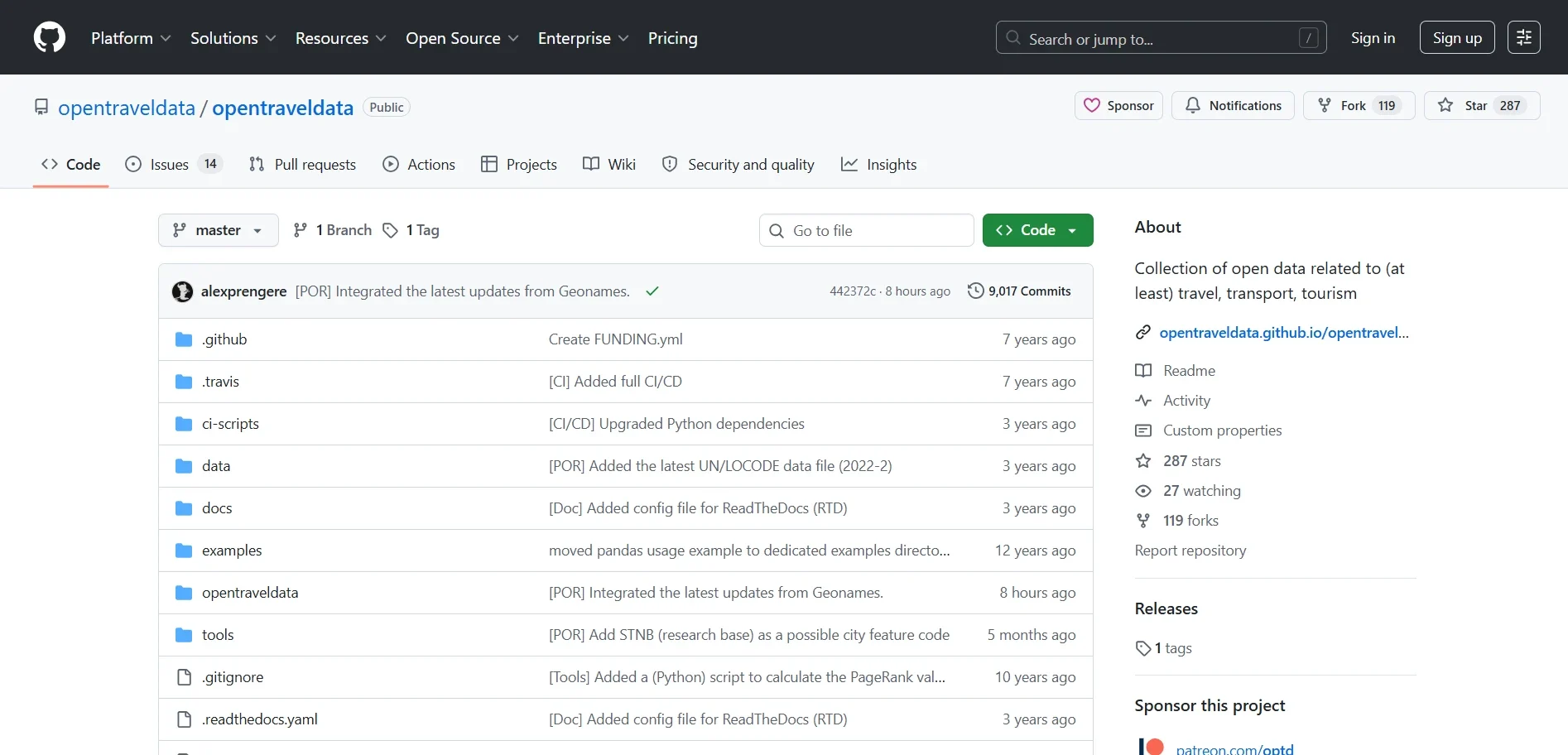Open the opentraveldata.github.io website link
Viewport: 1568px width, 755px height.
(x=1284, y=333)
